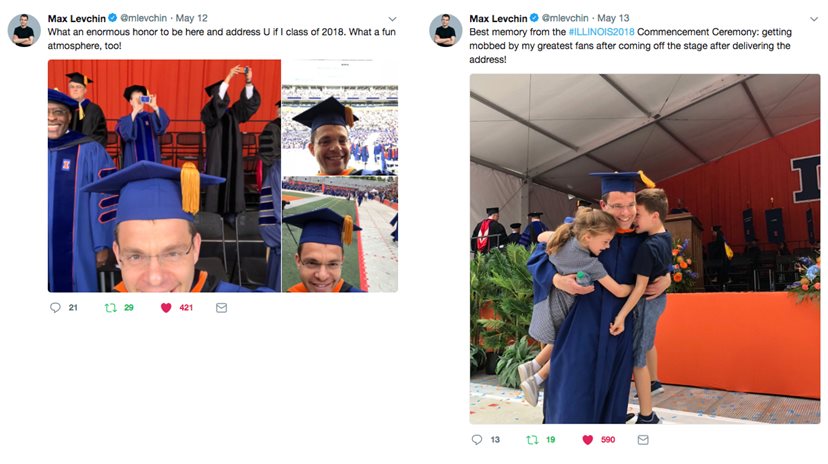Open May 13 tweet options chevron

click(813, 18)
